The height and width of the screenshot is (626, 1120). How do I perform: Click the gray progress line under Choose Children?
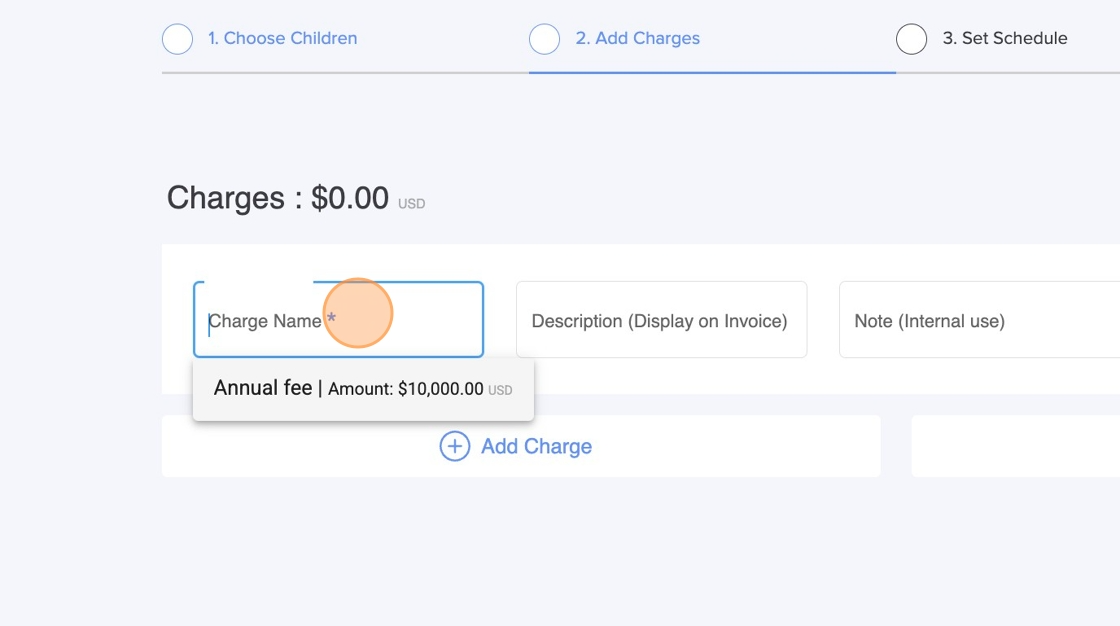pos(345,72)
